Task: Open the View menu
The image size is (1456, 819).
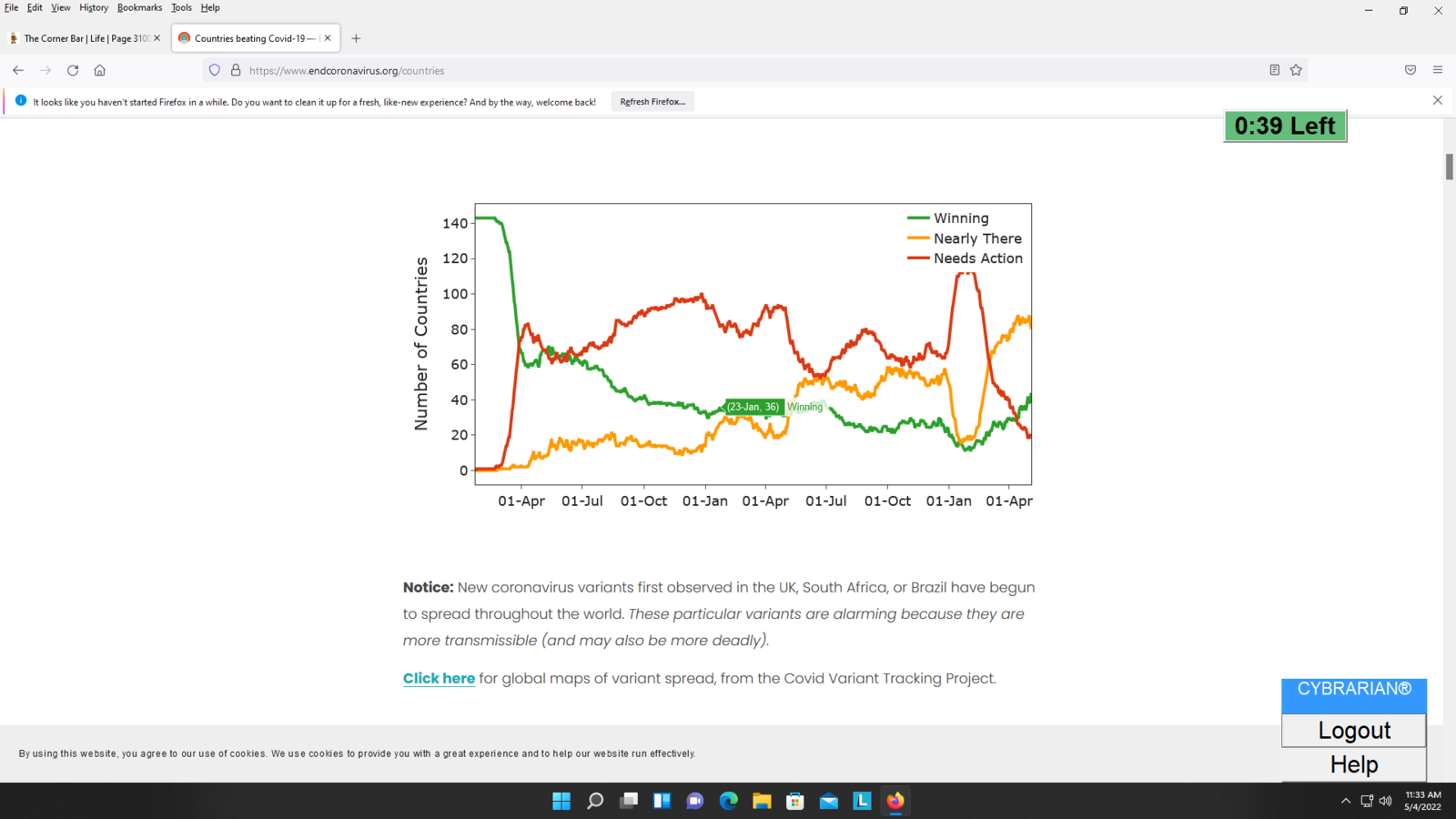Action: [61, 7]
